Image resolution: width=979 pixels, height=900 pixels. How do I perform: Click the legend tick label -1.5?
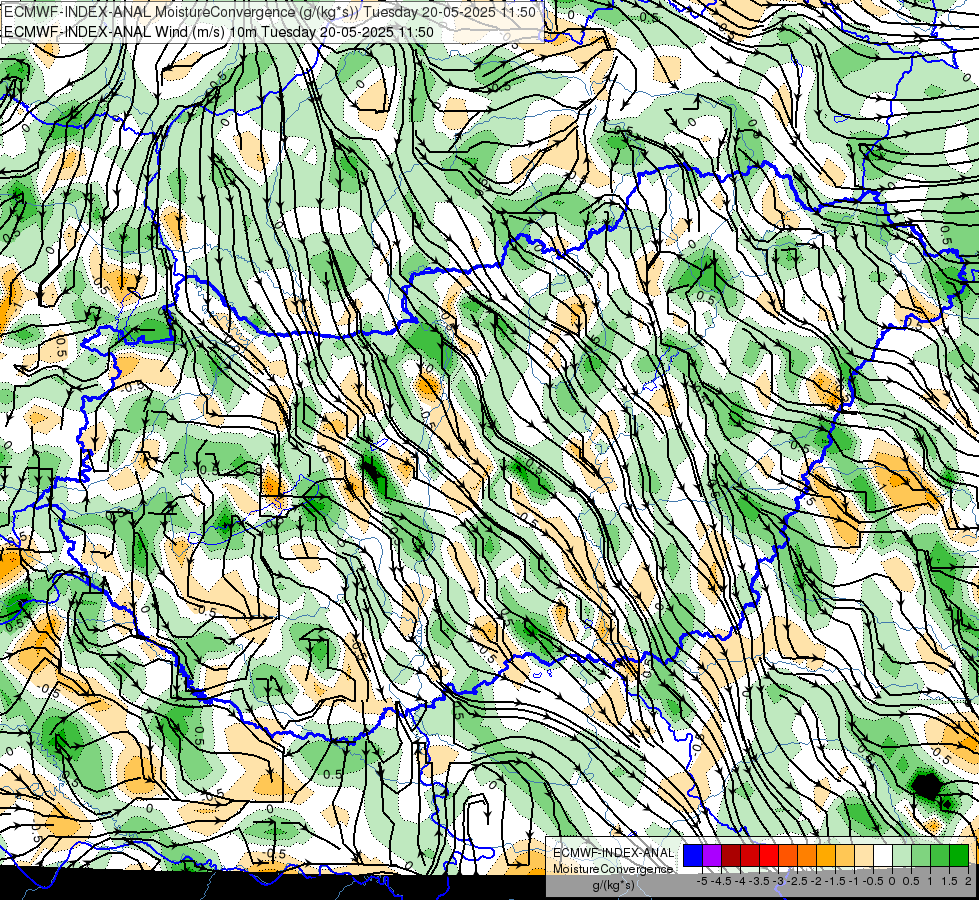[x=836, y=881]
